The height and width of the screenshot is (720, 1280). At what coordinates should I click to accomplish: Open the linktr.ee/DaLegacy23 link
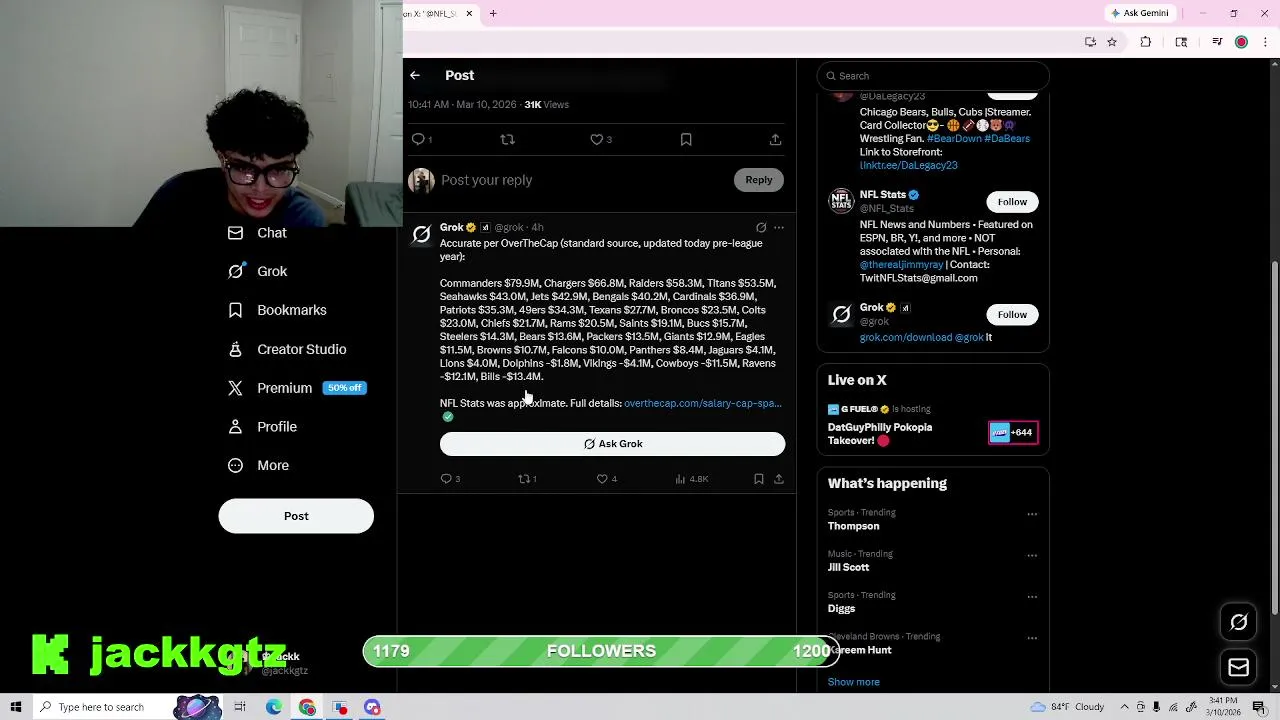909,165
